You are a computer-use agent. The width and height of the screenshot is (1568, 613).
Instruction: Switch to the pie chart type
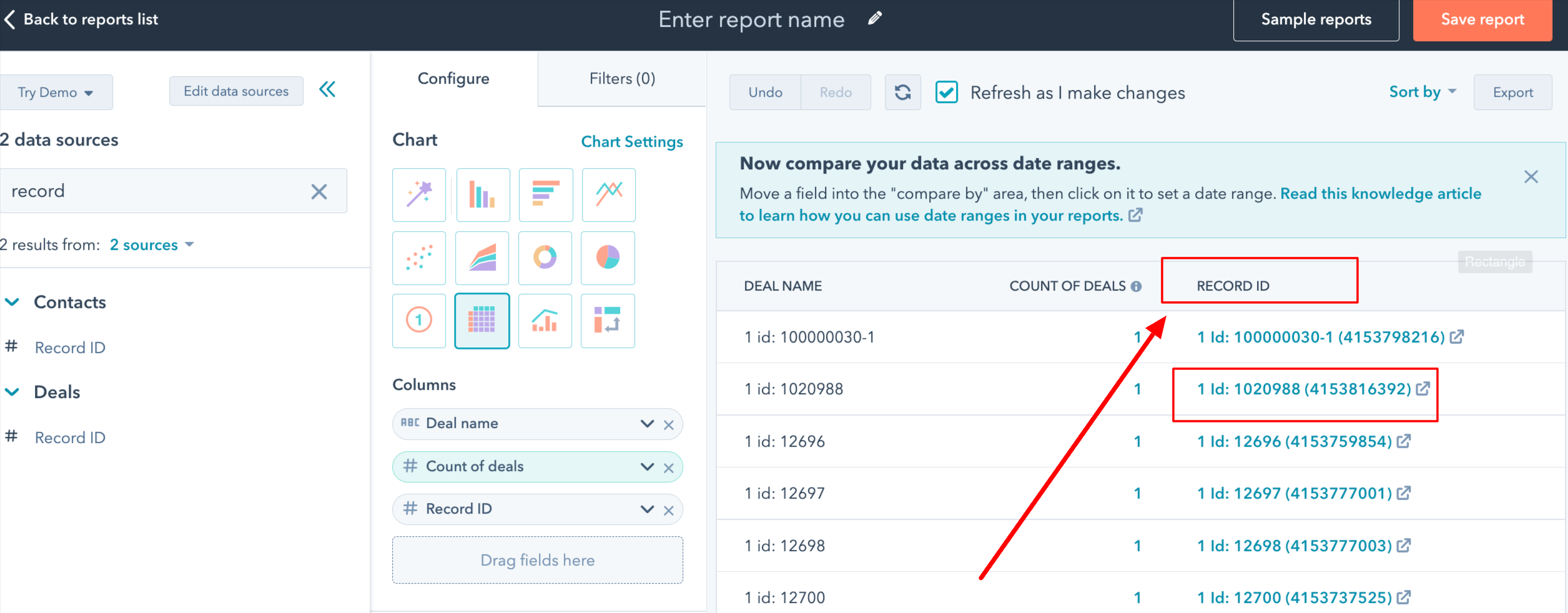(x=608, y=257)
